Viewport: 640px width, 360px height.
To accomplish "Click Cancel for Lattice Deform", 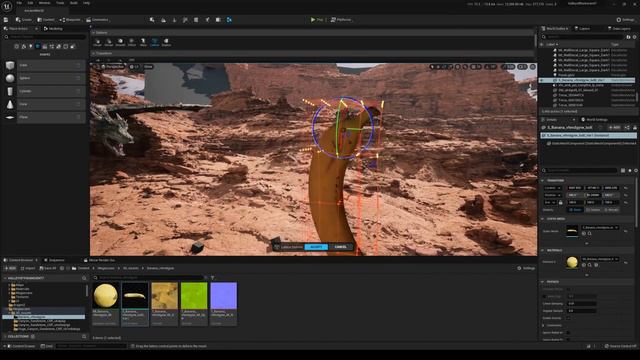I will point(340,247).
